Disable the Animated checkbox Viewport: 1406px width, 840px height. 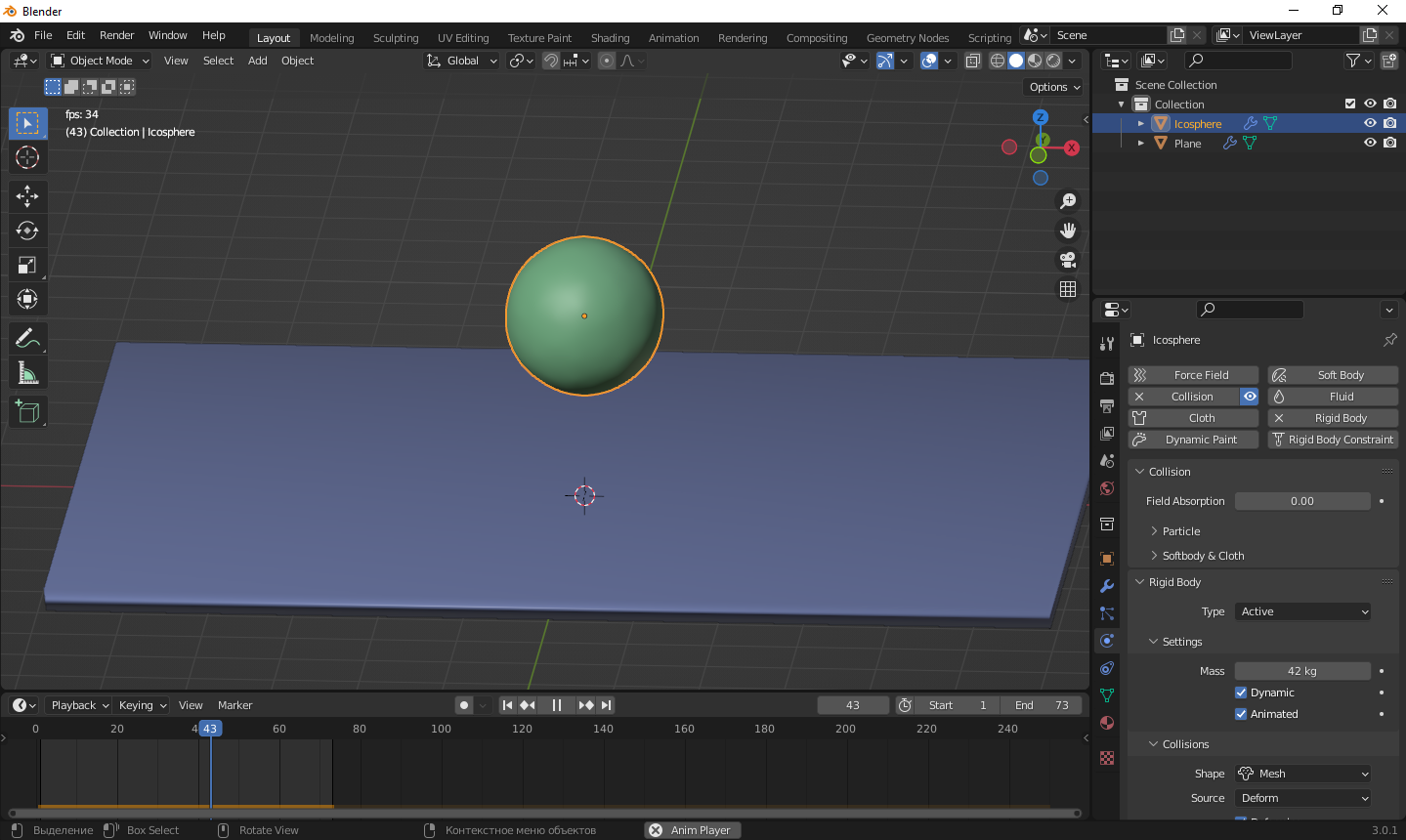click(x=1241, y=714)
